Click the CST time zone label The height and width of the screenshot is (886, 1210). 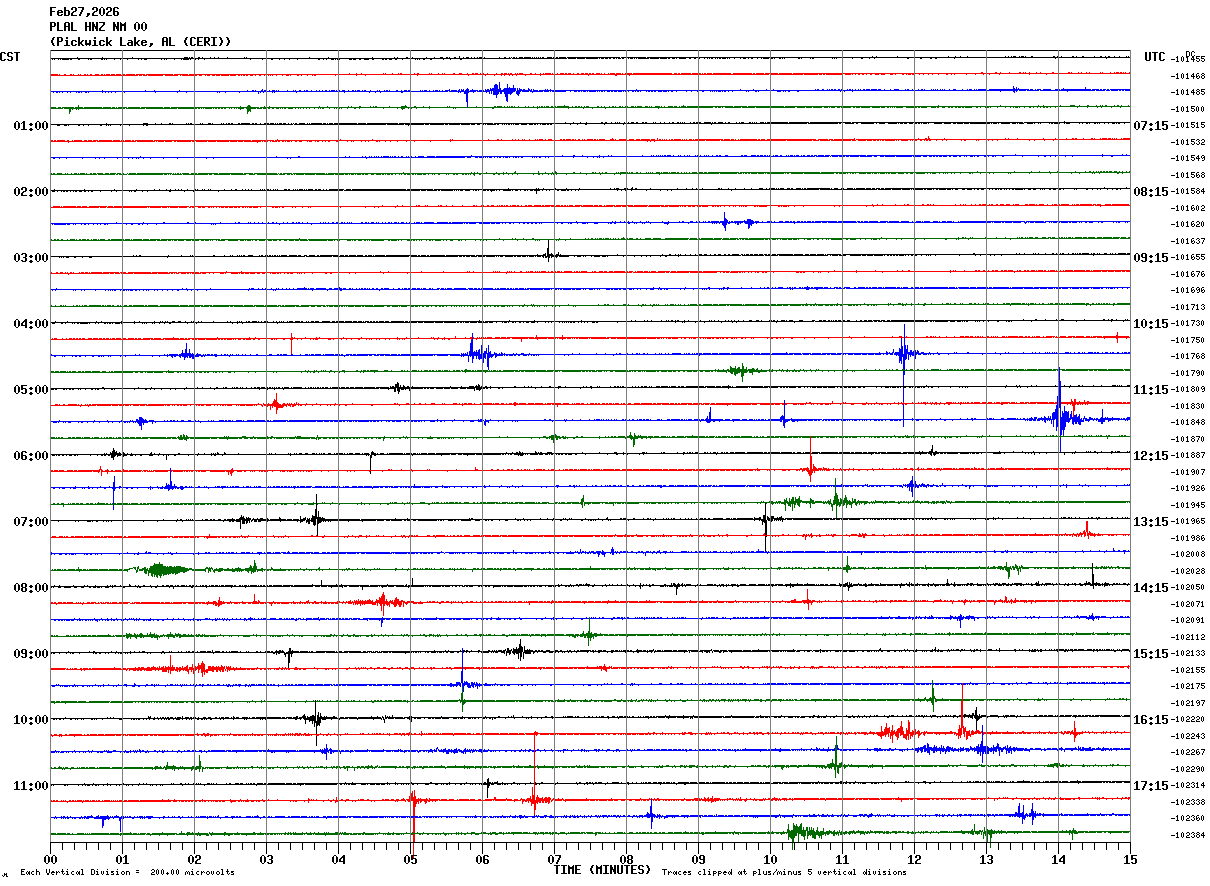[10, 57]
